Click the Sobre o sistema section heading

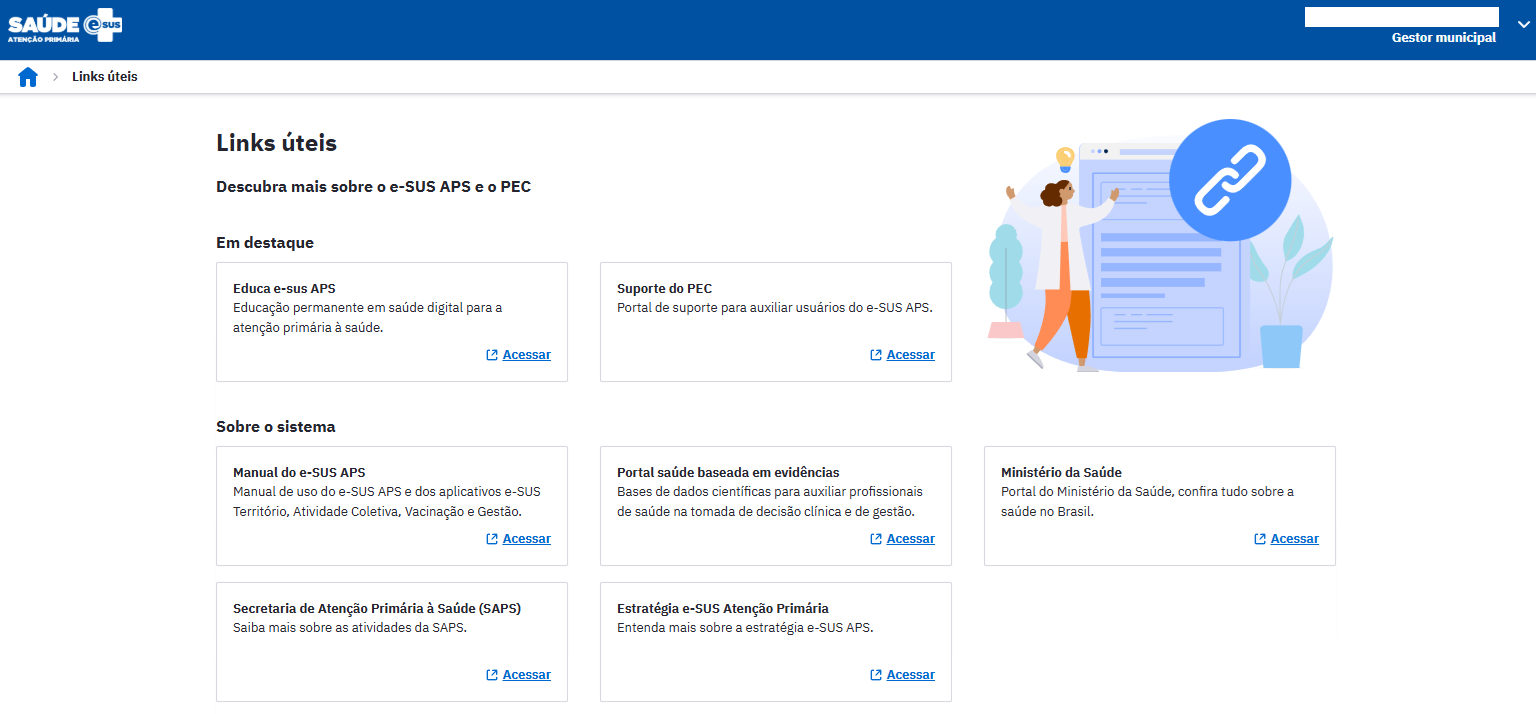276,427
